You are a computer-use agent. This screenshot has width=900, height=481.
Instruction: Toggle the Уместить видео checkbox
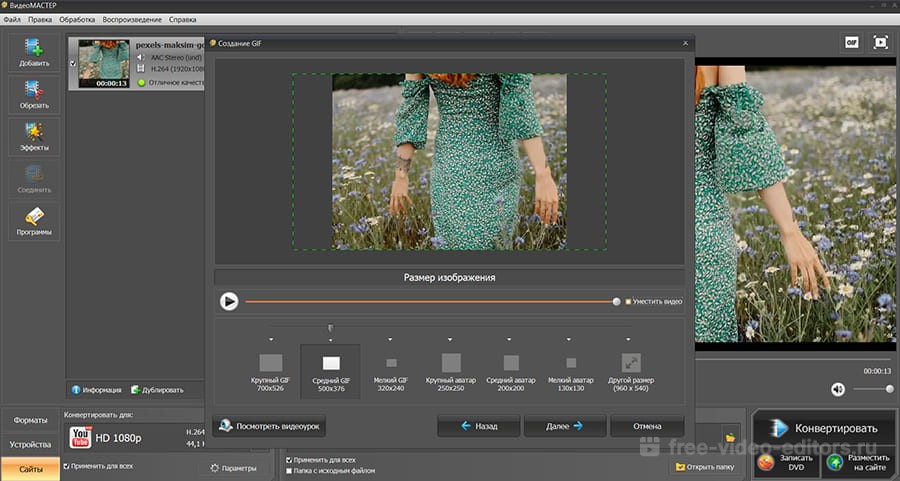pos(629,301)
